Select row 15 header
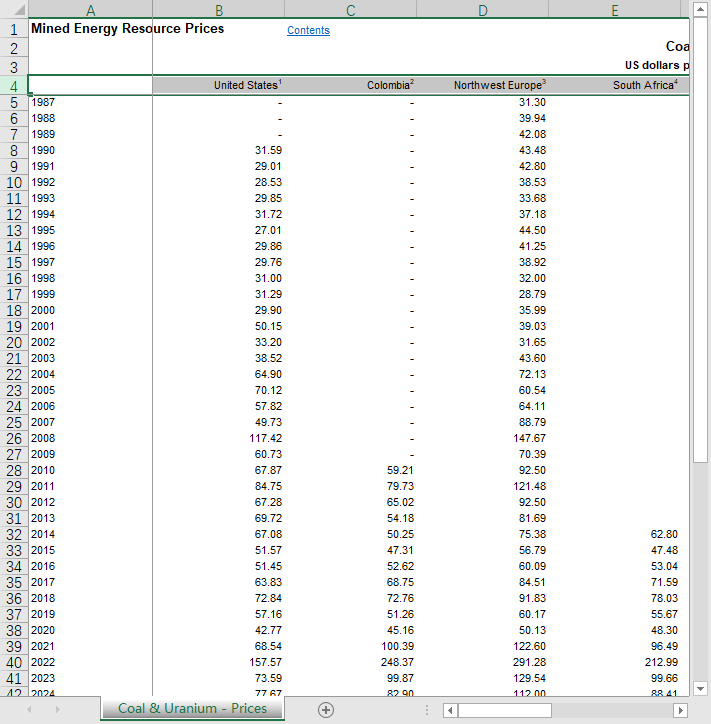Viewport: 711px width, 724px height. [14, 262]
